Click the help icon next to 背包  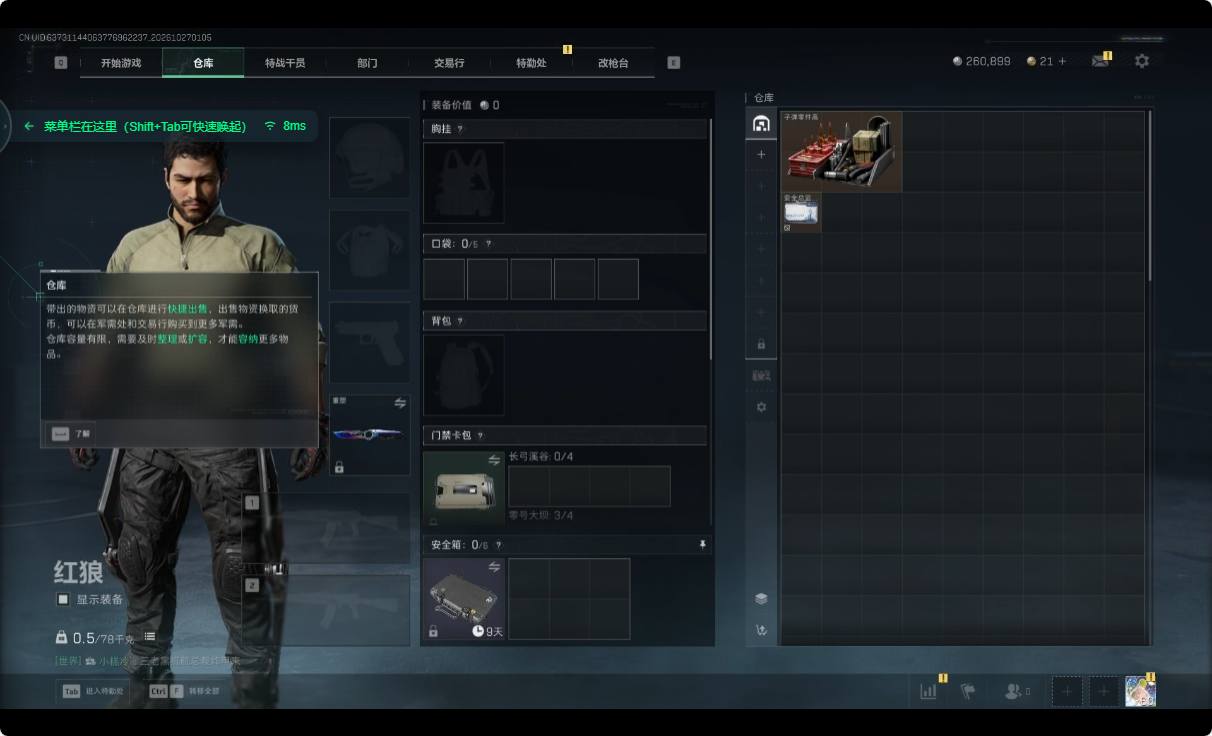click(460, 321)
